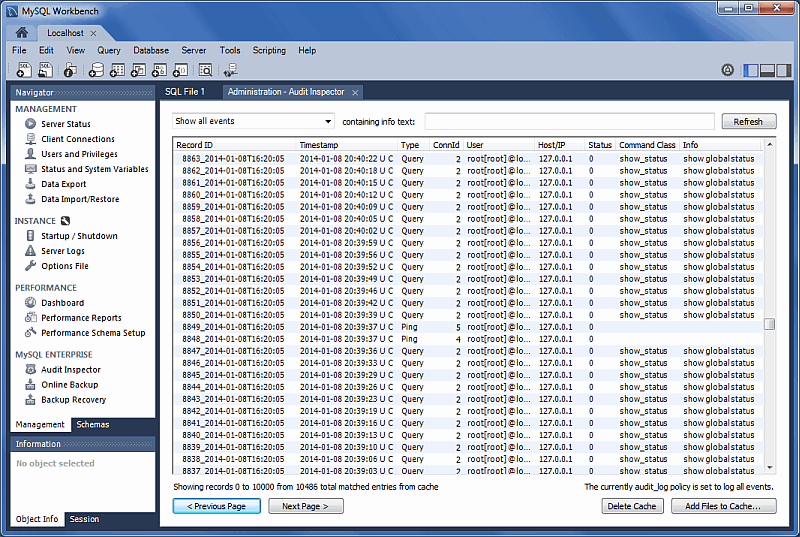The height and width of the screenshot is (537, 800).
Task: Open the object inspector toolbar icon
Action: [x=70, y=70]
